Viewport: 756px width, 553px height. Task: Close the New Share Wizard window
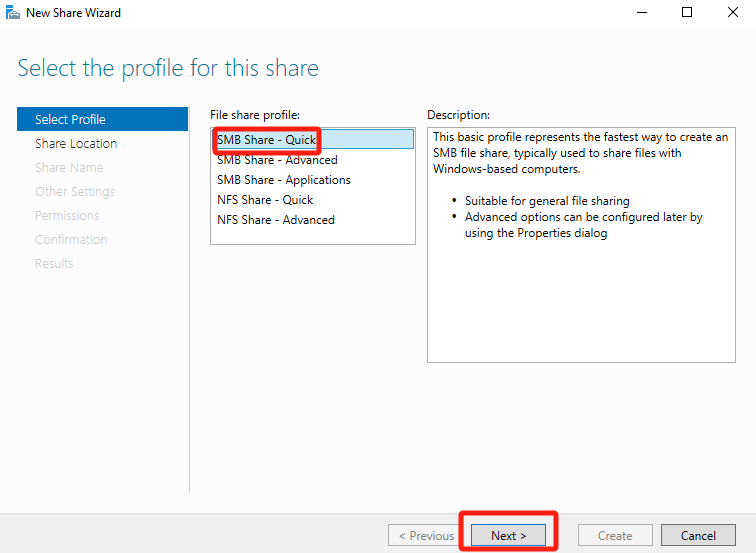click(732, 13)
